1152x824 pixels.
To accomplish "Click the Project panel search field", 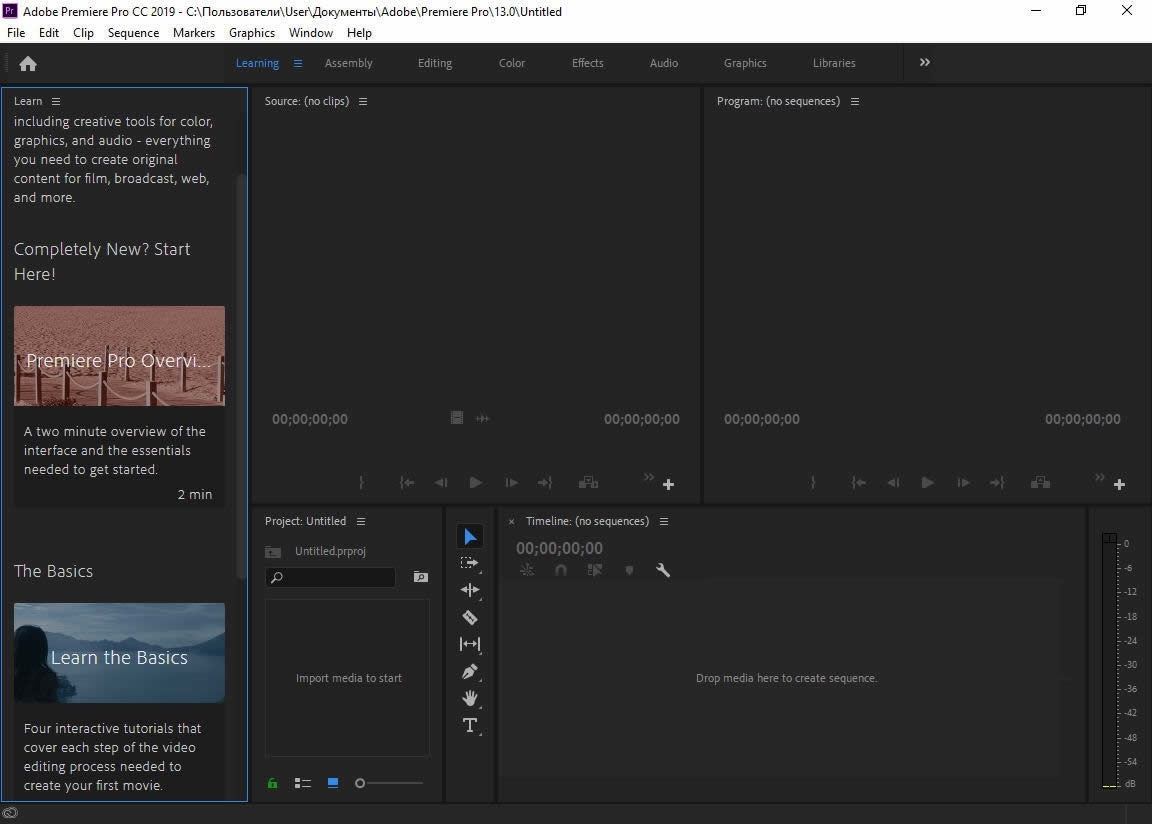I will pyautogui.click(x=330, y=577).
